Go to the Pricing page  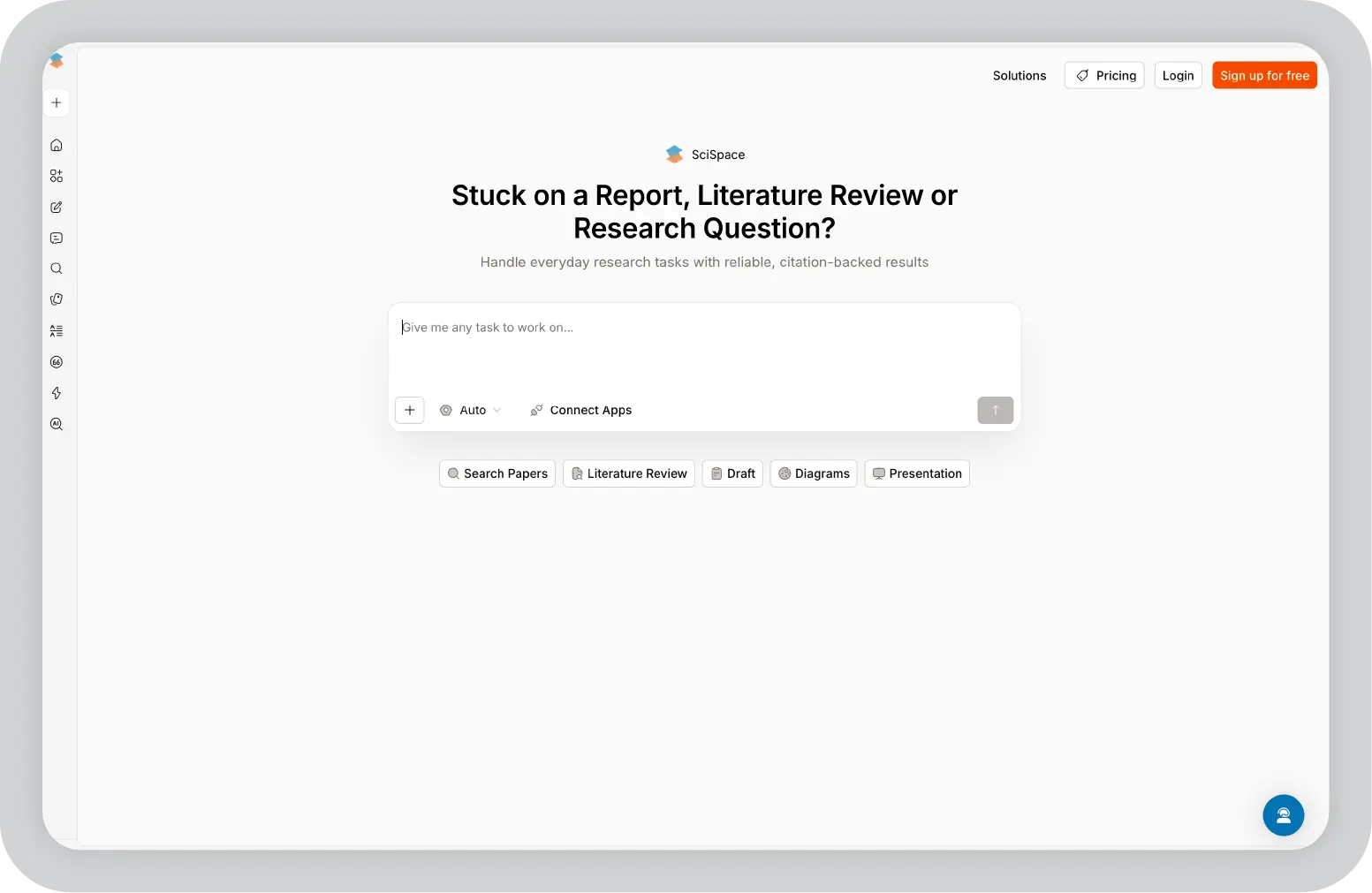(x=1104, y=75)
